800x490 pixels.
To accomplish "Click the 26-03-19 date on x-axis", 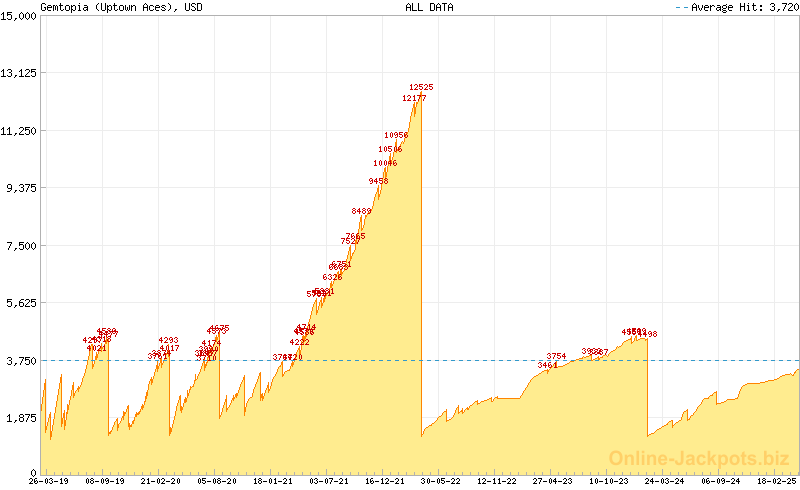I will [x=48, y=481].
